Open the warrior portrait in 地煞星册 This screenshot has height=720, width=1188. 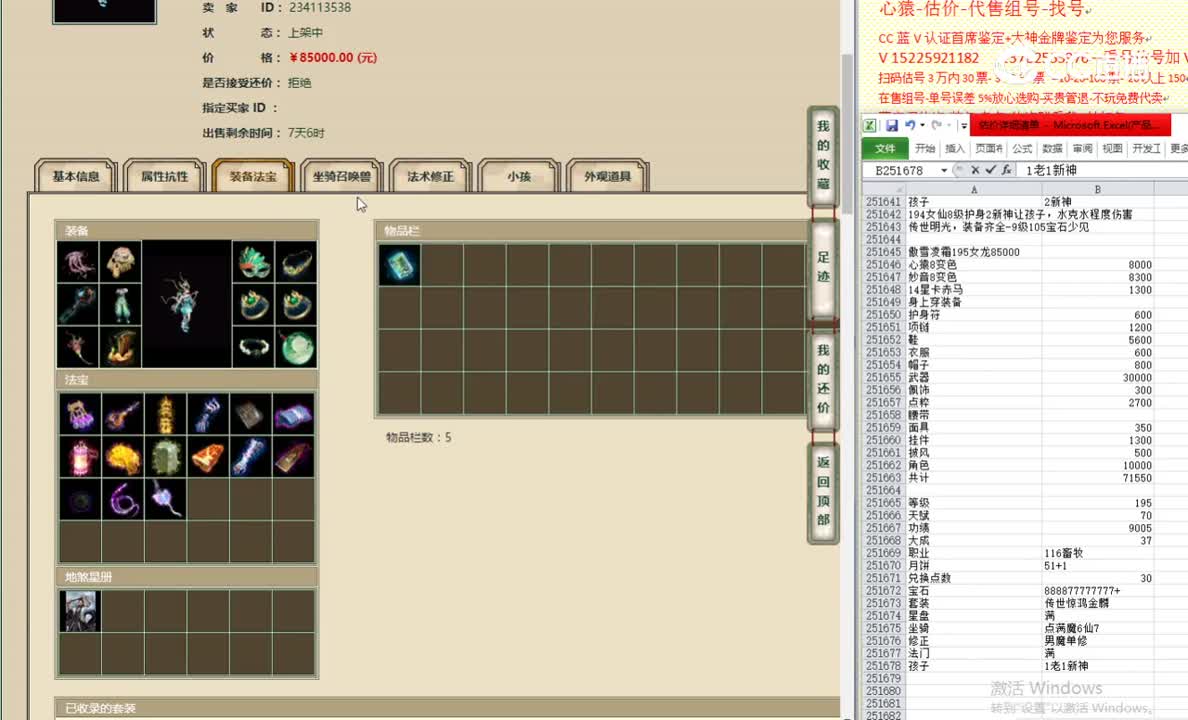point(80,611)
